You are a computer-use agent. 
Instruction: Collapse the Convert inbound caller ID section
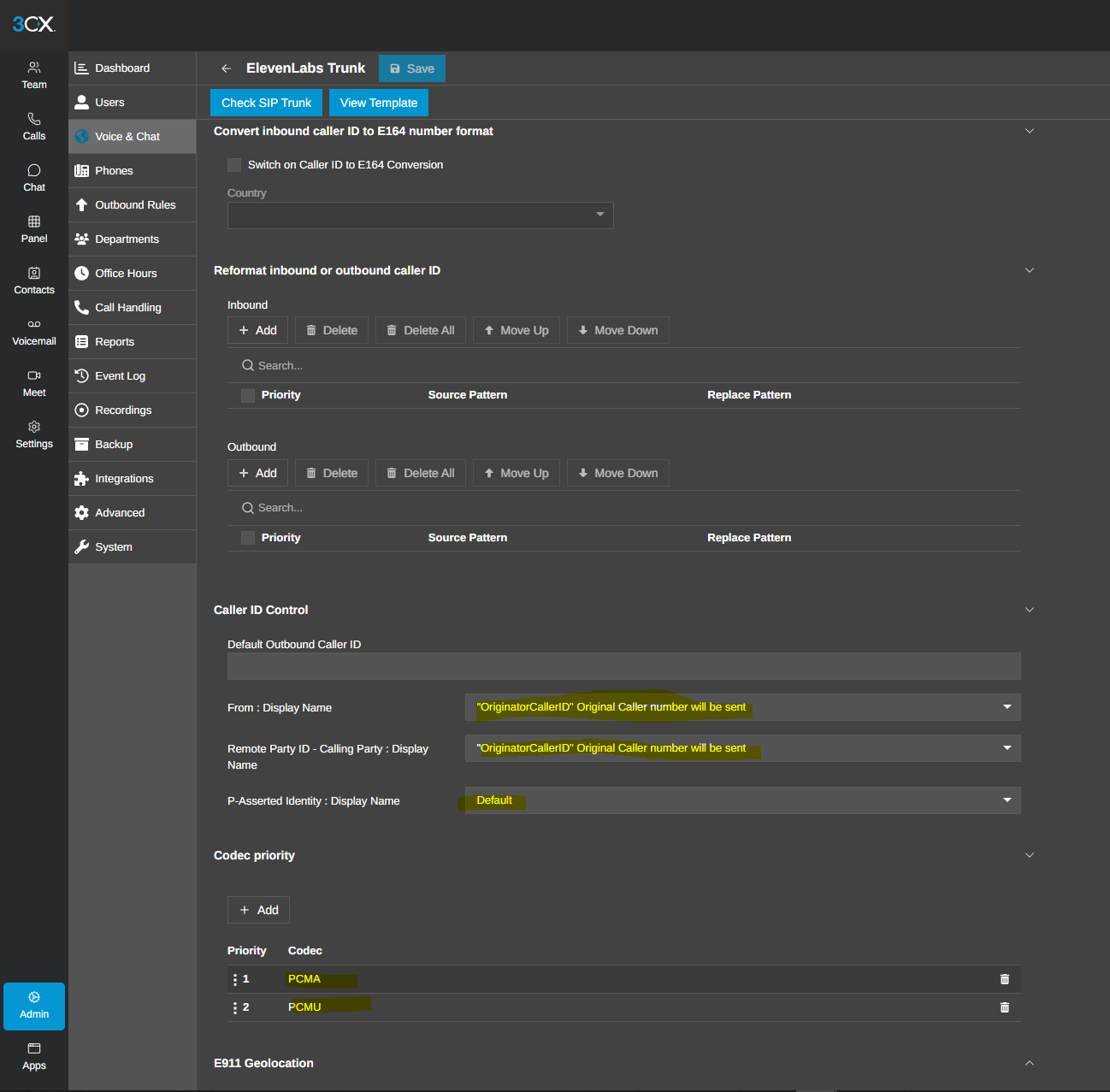point(1030,131)
